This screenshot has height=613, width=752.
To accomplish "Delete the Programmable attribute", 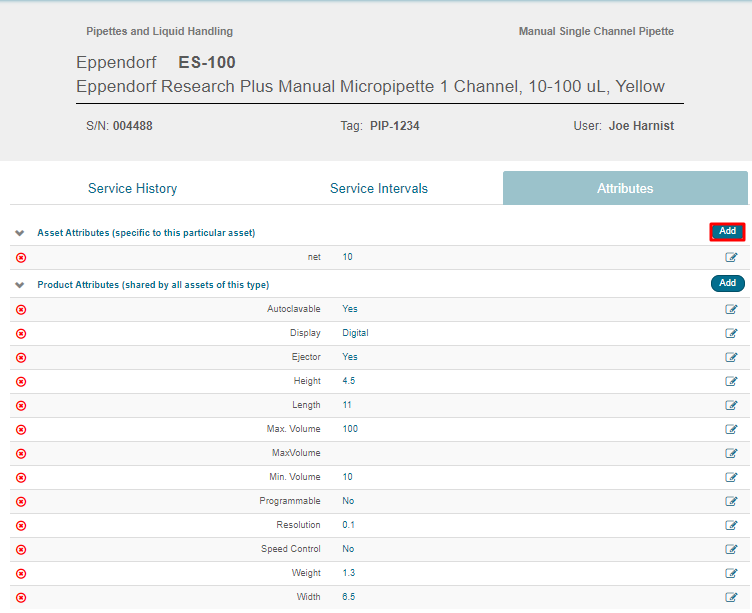I will [21, 501].
